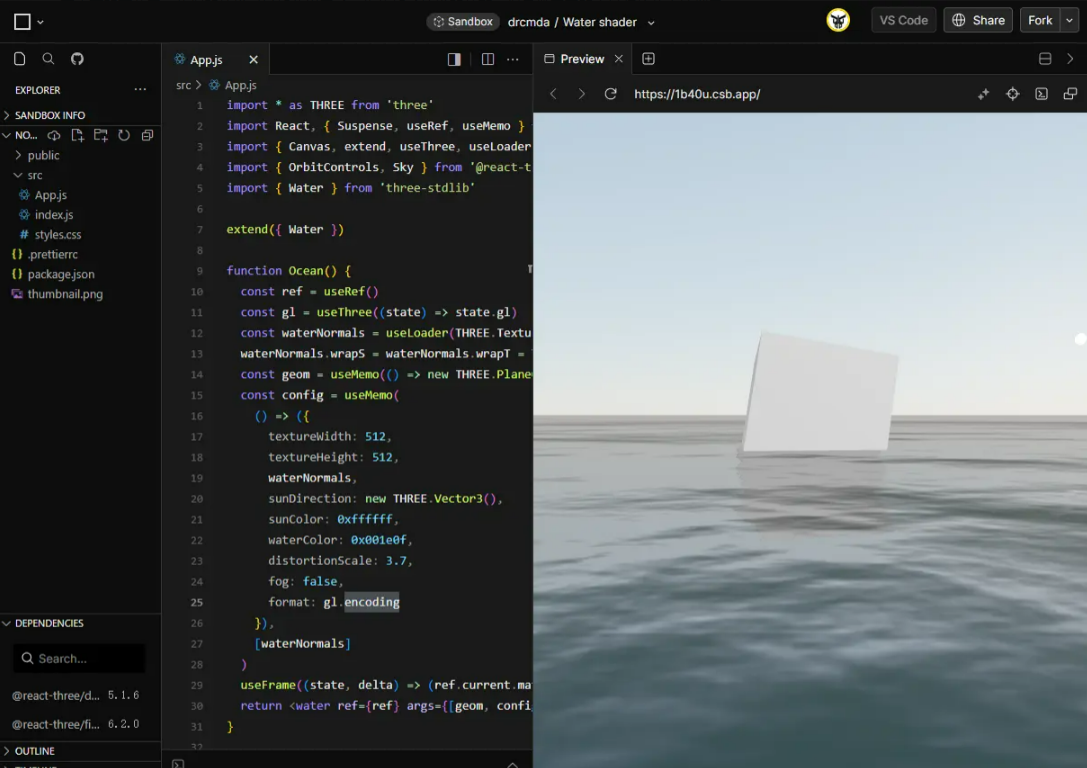Click the src breadcrumb

tap(183, 85)
